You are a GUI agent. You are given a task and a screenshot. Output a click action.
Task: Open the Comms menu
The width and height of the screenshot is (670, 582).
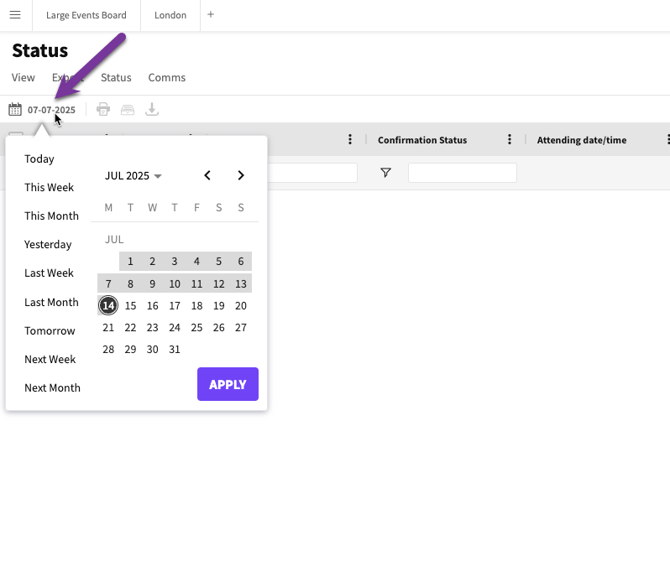click(167, 77)
